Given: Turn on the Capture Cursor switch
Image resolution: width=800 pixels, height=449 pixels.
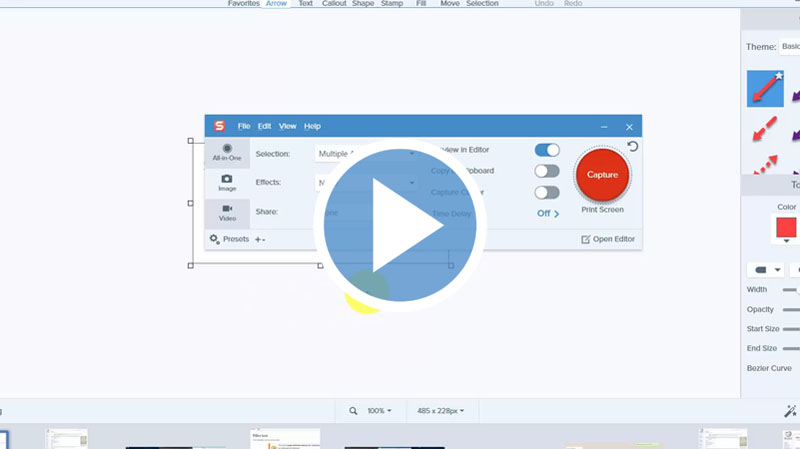Looking at the screenshot, I should [547, 193].
